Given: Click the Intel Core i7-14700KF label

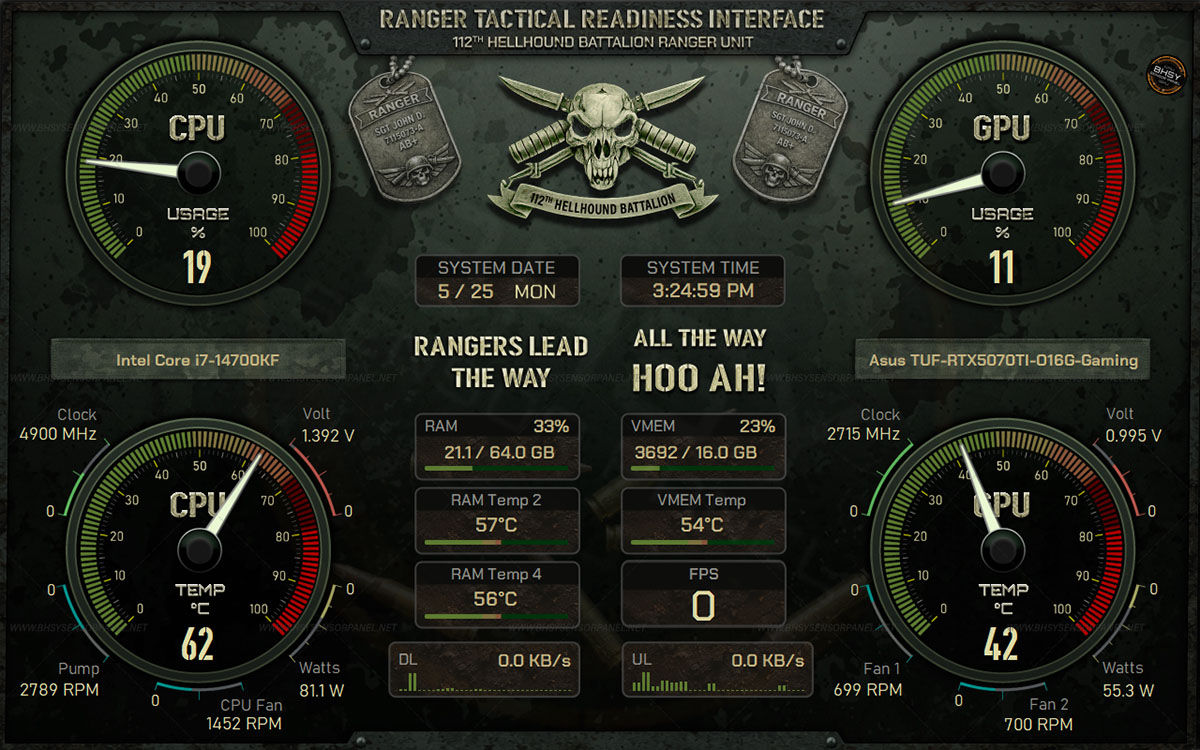Looking at the screenshot, I should [x=198, y=360].
